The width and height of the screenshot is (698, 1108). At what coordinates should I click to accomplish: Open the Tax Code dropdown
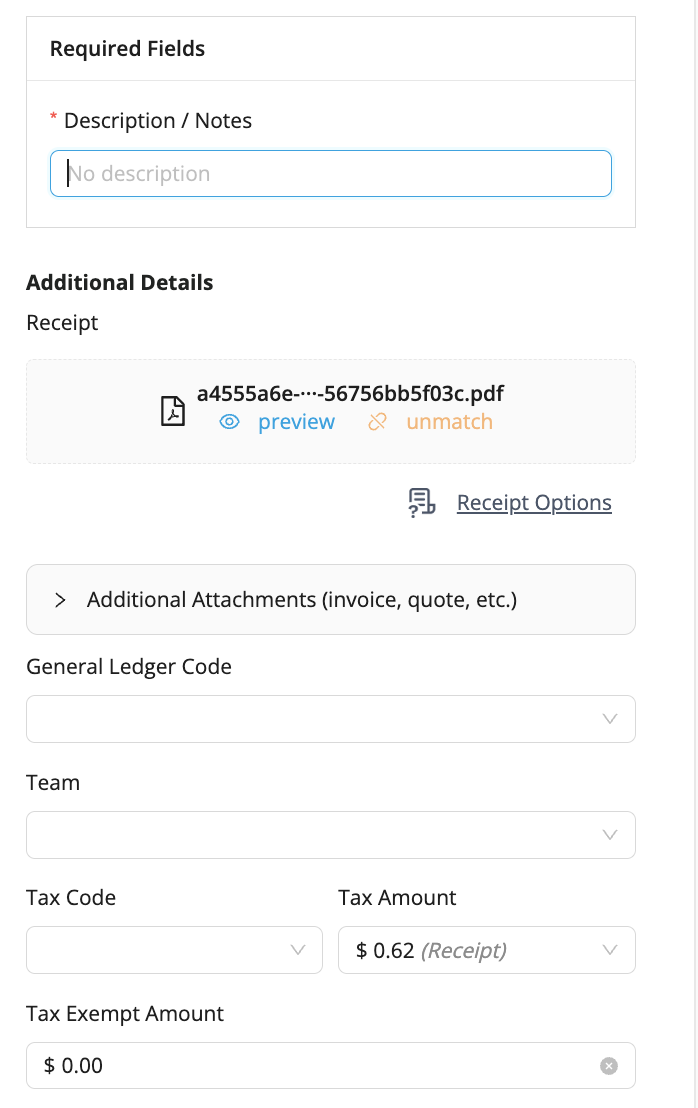160,950
